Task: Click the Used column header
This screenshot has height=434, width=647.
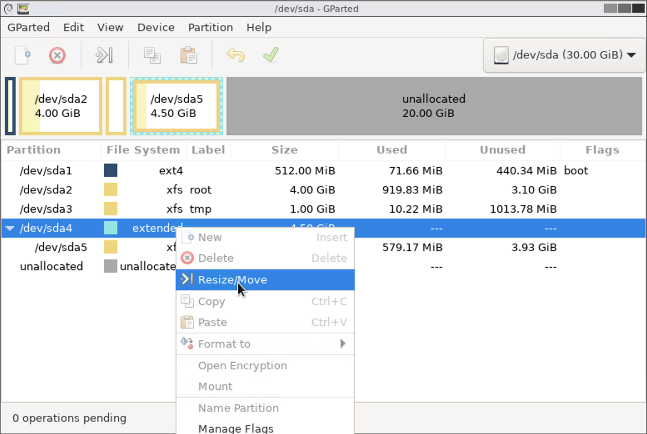Action: pos(392,150)
